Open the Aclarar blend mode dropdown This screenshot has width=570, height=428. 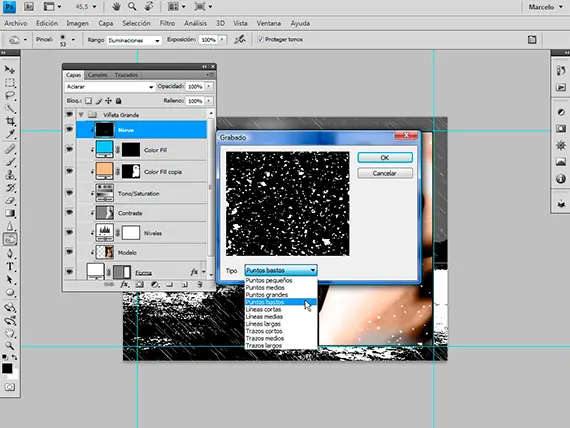pyautogui.click(x=110, y=87)
